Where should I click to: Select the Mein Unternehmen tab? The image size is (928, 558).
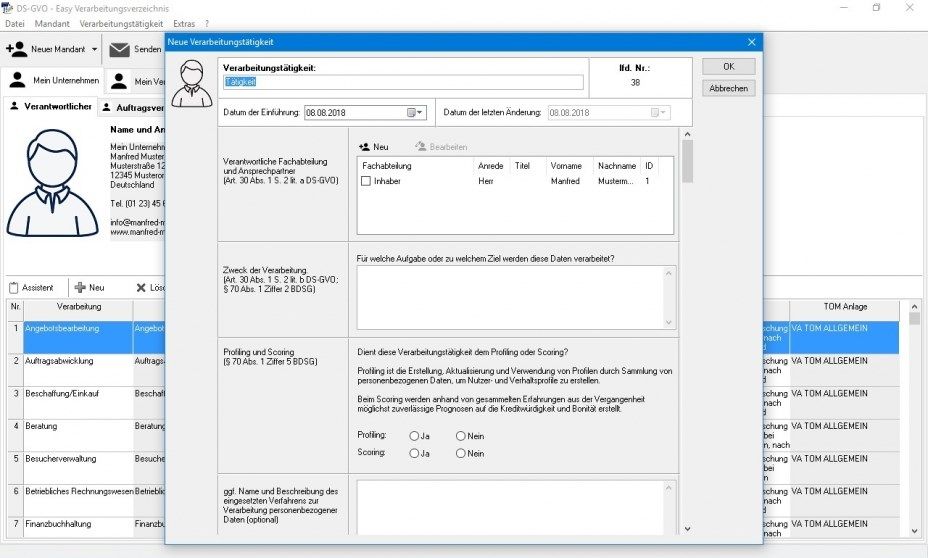click(x=52, y=80)
